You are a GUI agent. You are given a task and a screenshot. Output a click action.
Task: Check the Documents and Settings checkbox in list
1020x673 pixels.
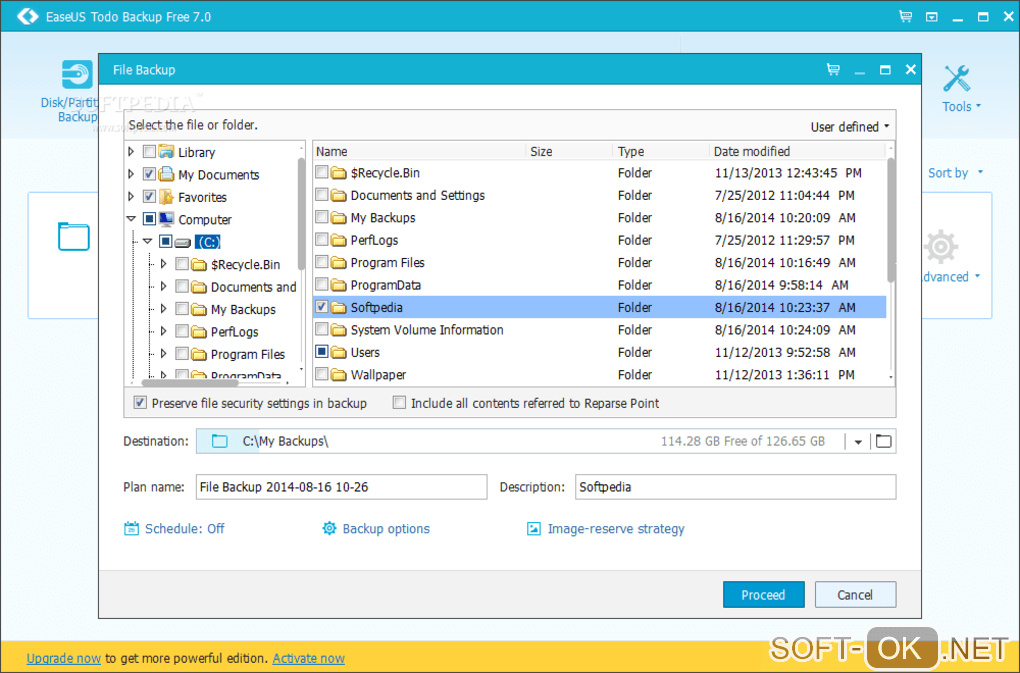coord(321,194)
